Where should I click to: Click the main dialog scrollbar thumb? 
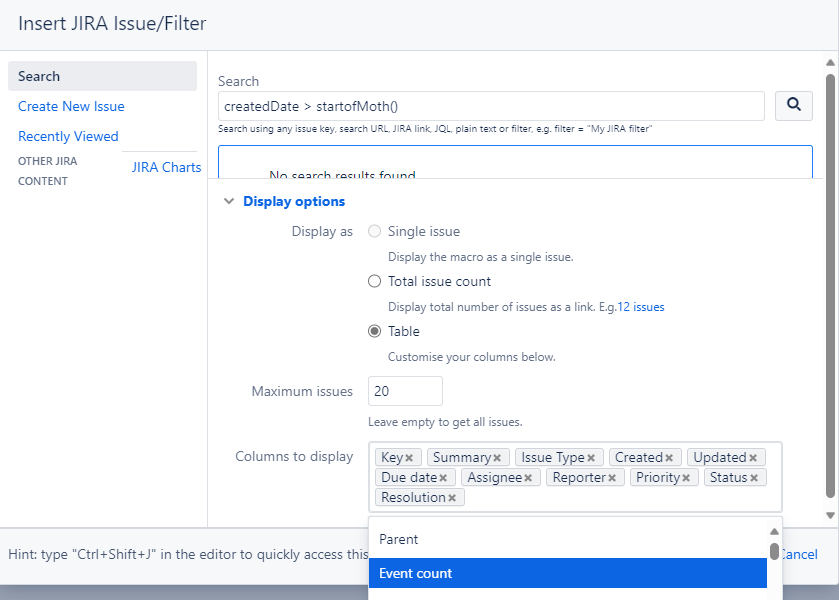(x=830, y=286)
